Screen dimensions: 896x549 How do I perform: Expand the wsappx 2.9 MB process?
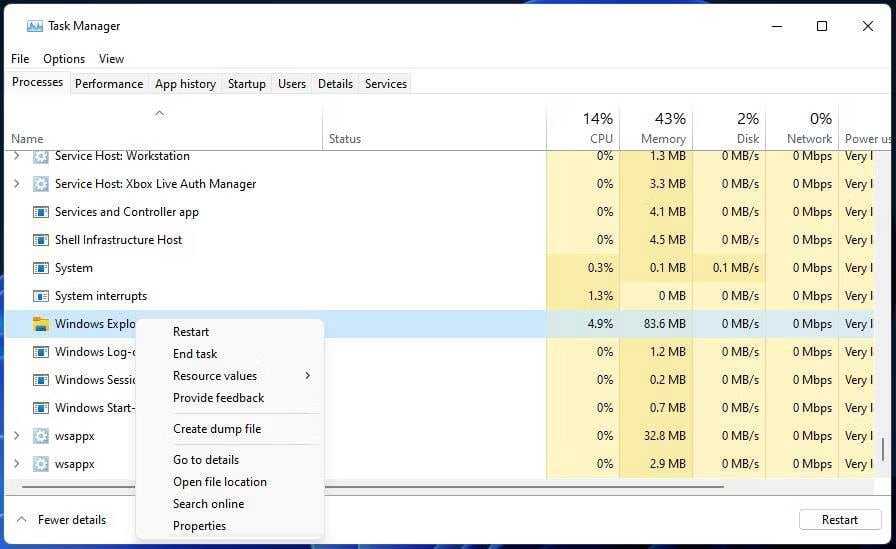click(17, 464)
